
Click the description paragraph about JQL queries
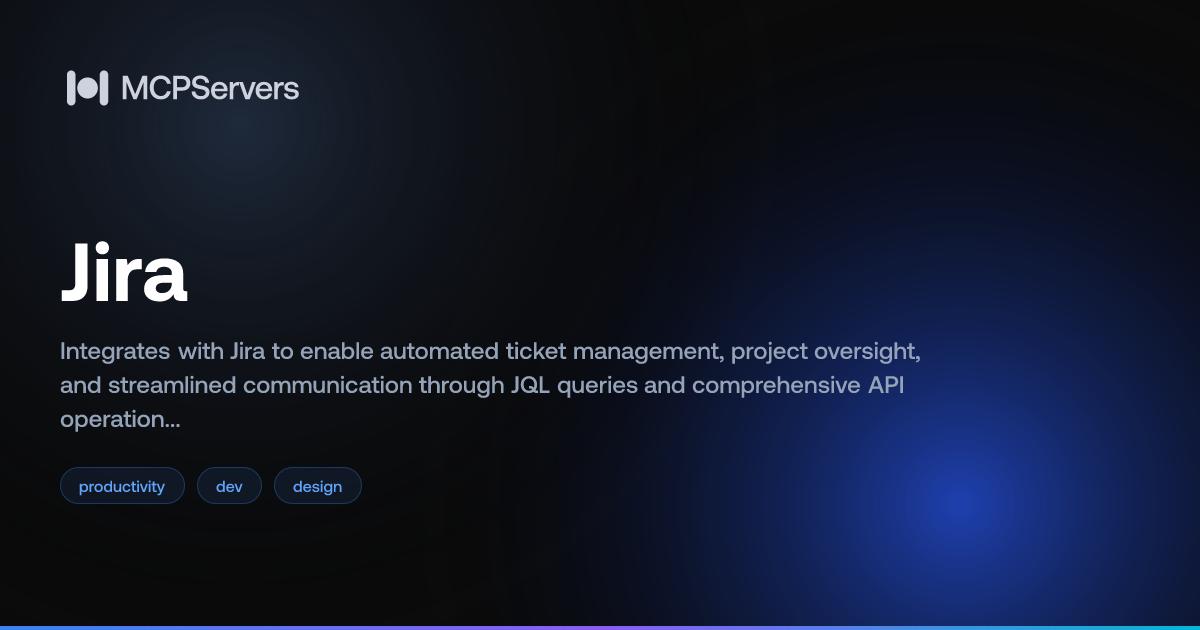490,384
